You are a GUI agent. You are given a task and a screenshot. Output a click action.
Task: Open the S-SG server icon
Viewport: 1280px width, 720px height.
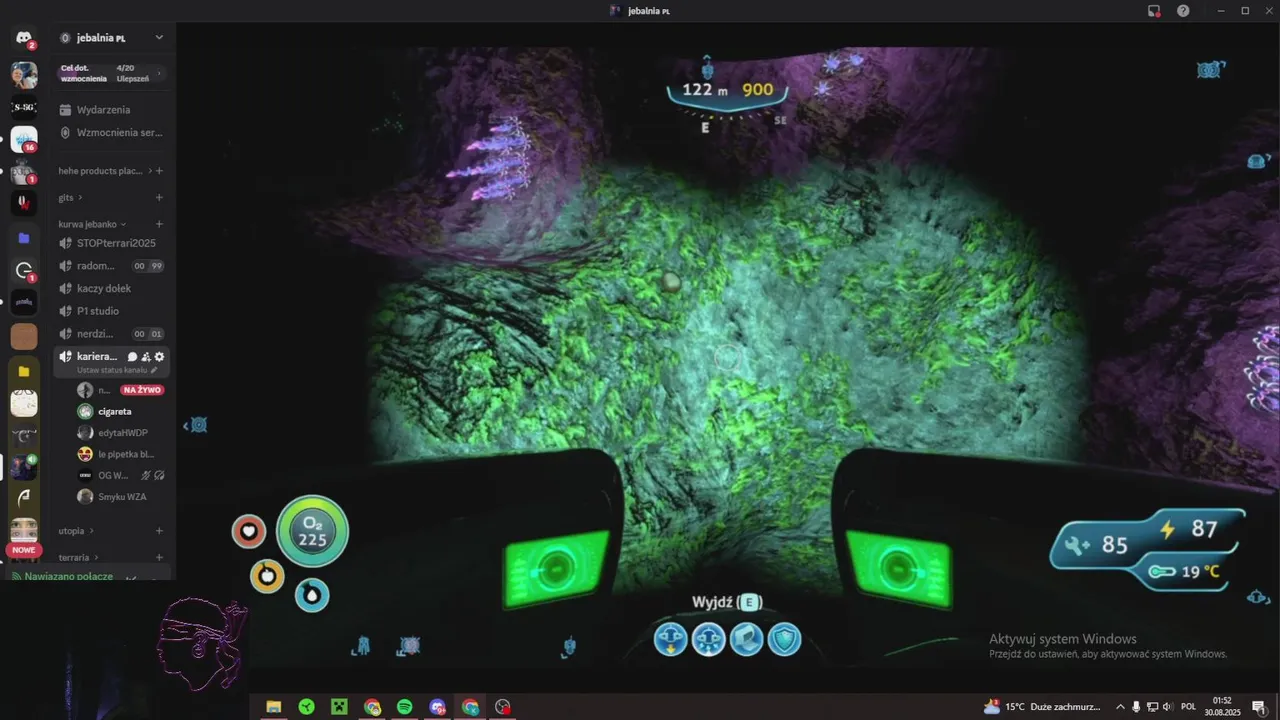coord(24,107)
